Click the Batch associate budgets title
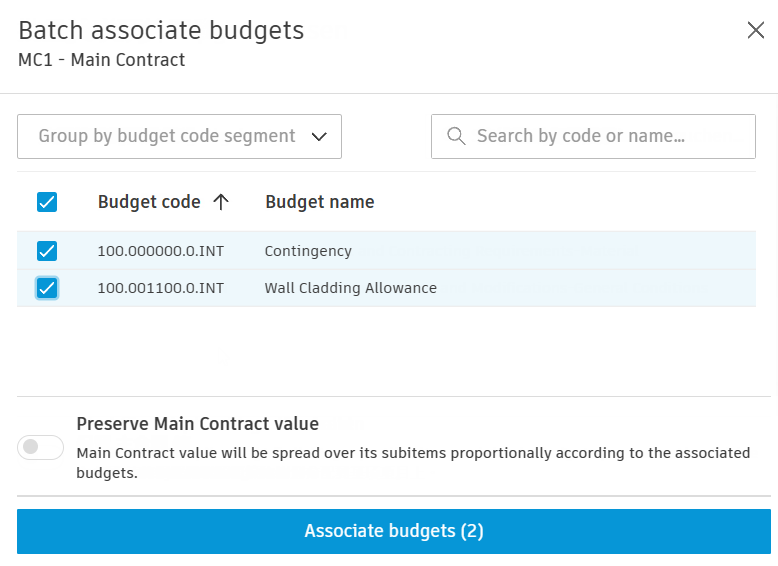 (x=161, y=30)
